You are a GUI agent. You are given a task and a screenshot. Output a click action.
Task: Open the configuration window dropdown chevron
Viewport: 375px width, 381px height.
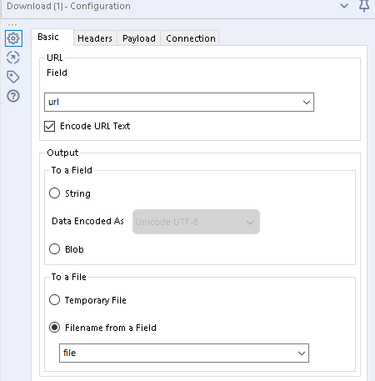point(344,6)
